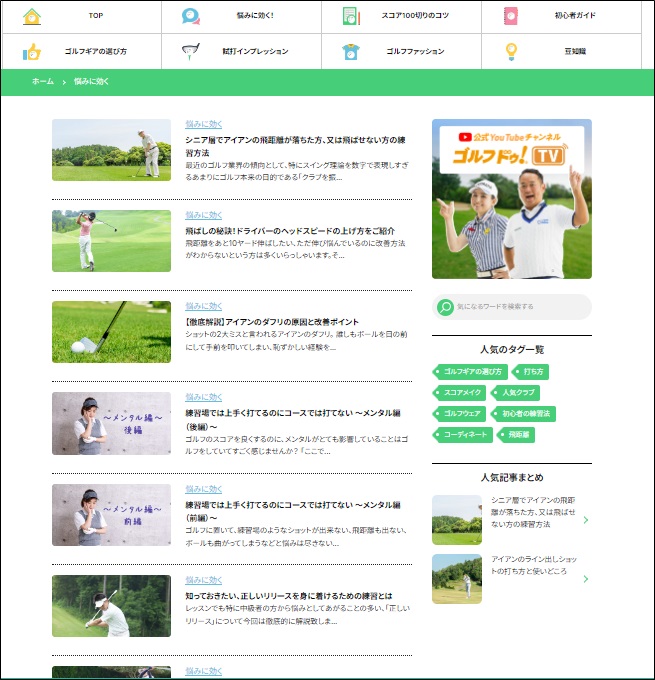This screenshot has width=655, height=680.
Task: Select the 人気クラブ tag
Action: 515,392
